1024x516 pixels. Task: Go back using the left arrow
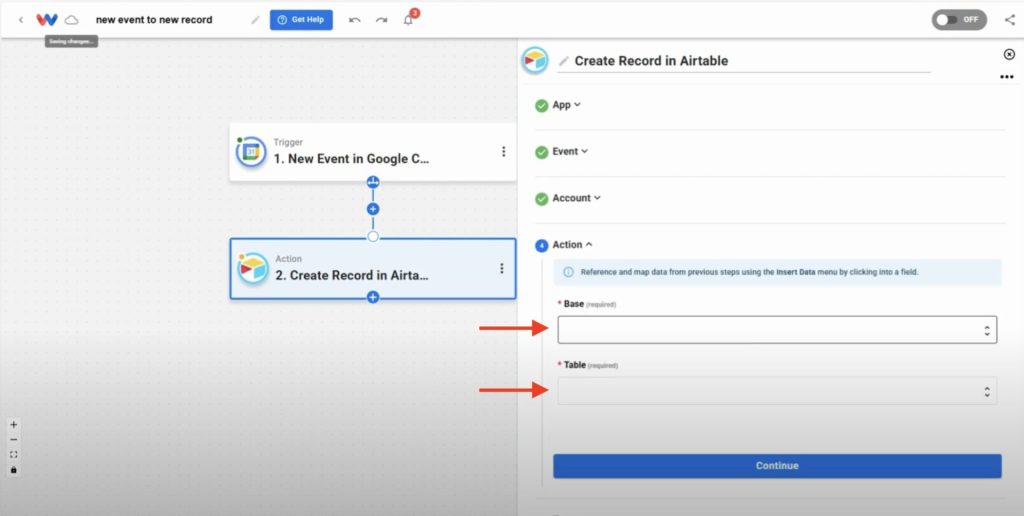(20, 20)
